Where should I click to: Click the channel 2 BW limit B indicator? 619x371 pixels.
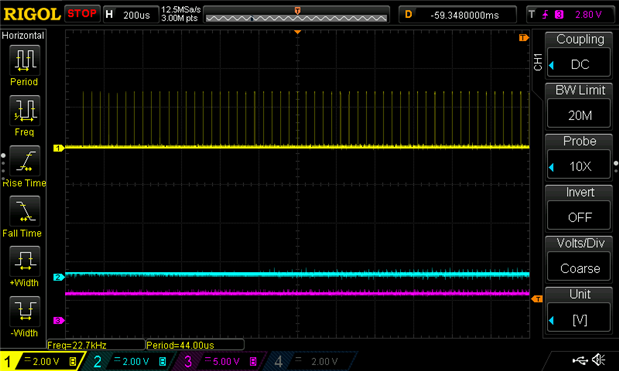pos(162,361)
